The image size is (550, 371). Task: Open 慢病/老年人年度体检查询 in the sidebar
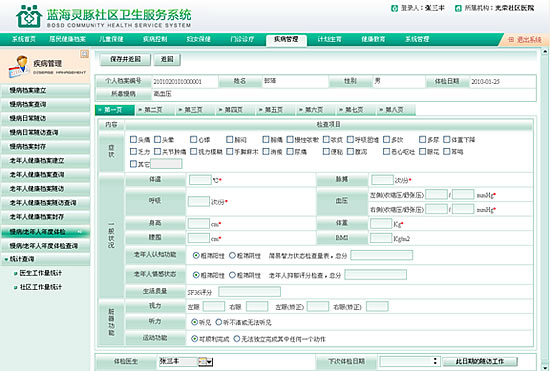pyautogui.click(x=45, y=246)
